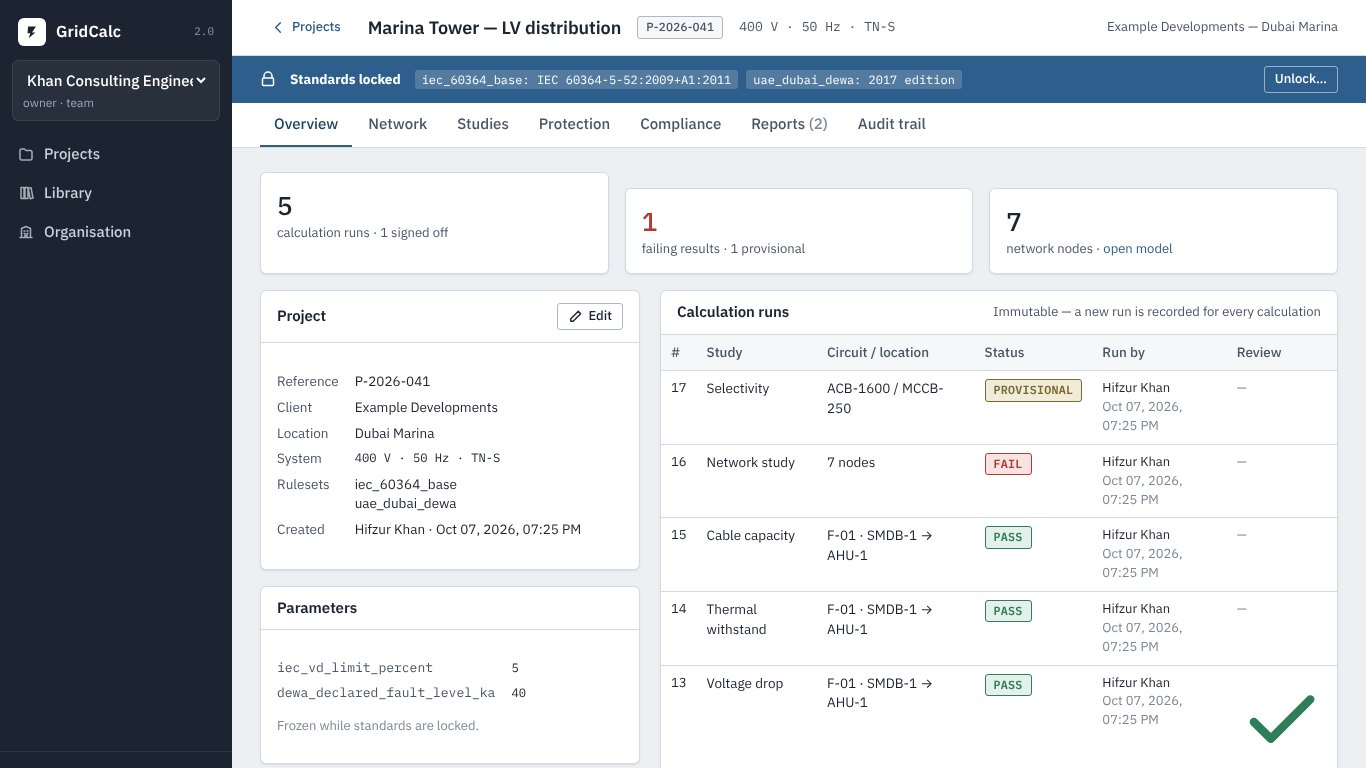Click Edit in the Project card
1366x768 pixels.
coord(590,316)
